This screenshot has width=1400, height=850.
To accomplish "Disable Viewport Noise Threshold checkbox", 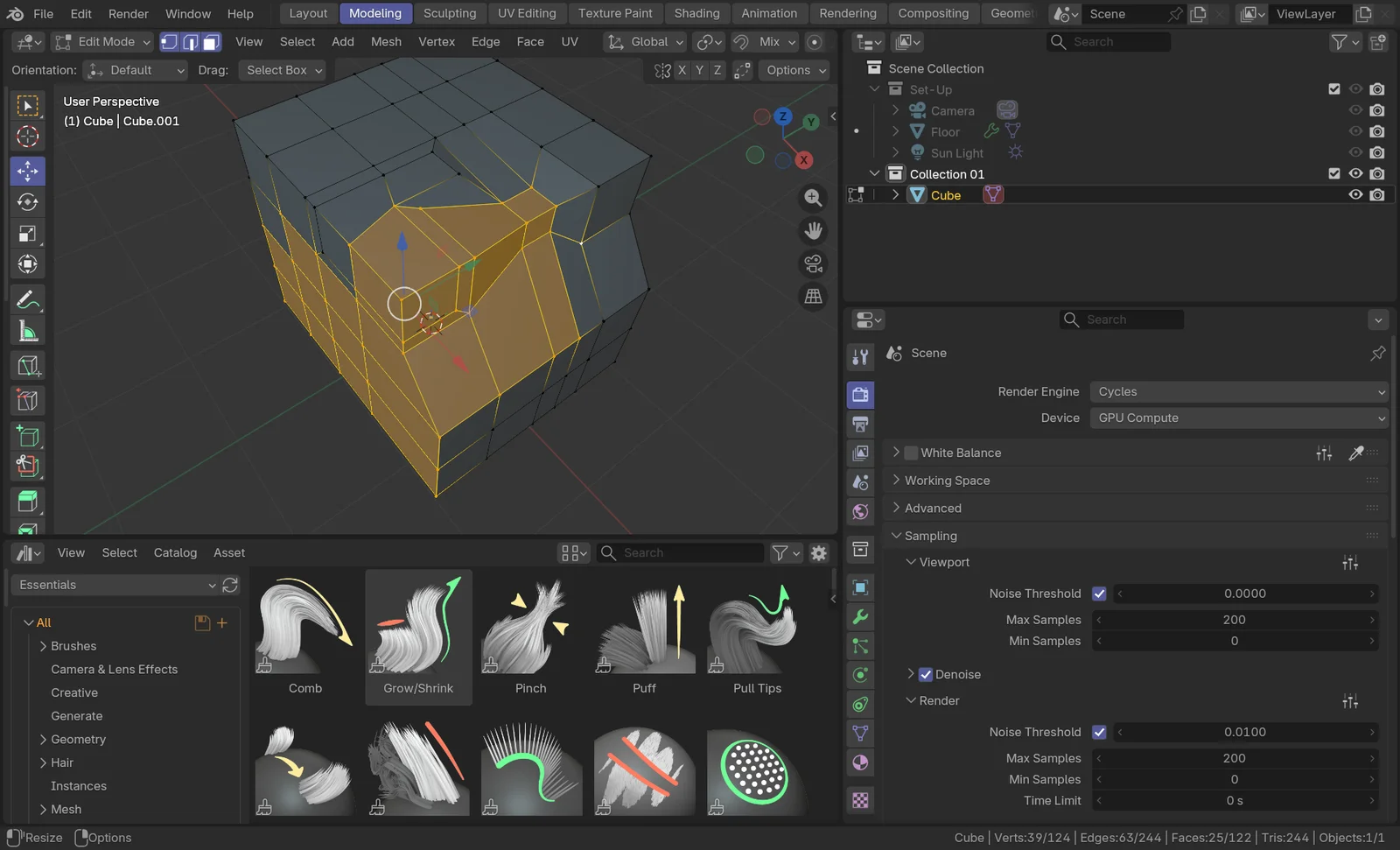I will point(1099,594).
